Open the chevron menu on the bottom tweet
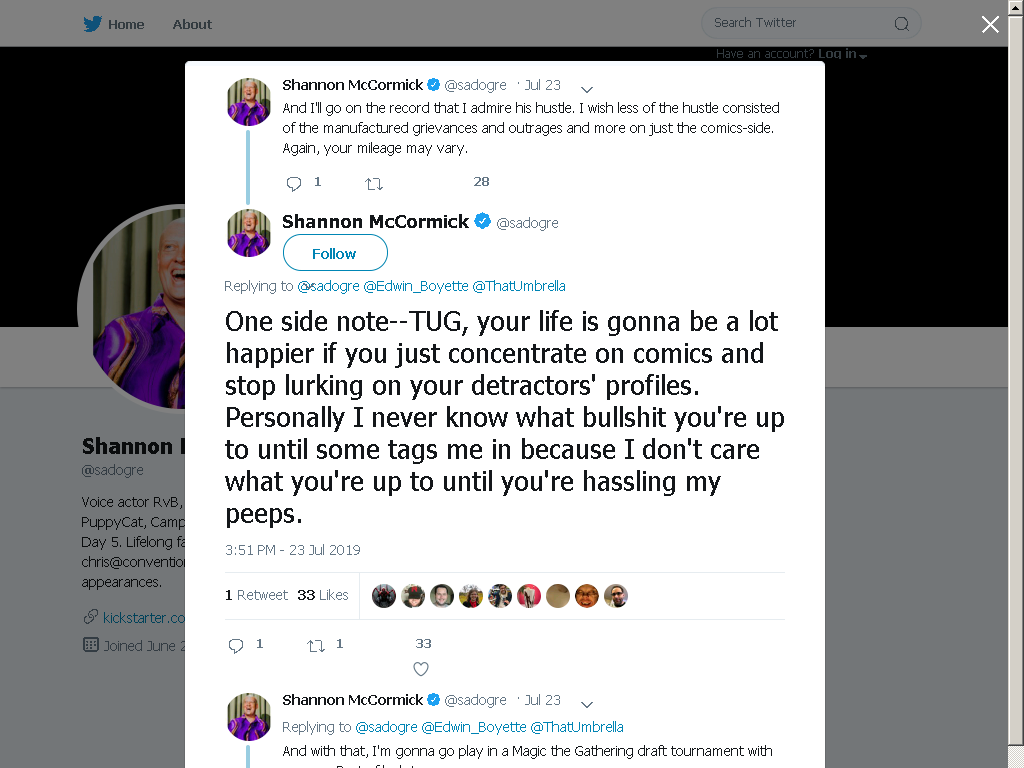The width and height of the screenshot is (1024, 768). pos(586,704)
